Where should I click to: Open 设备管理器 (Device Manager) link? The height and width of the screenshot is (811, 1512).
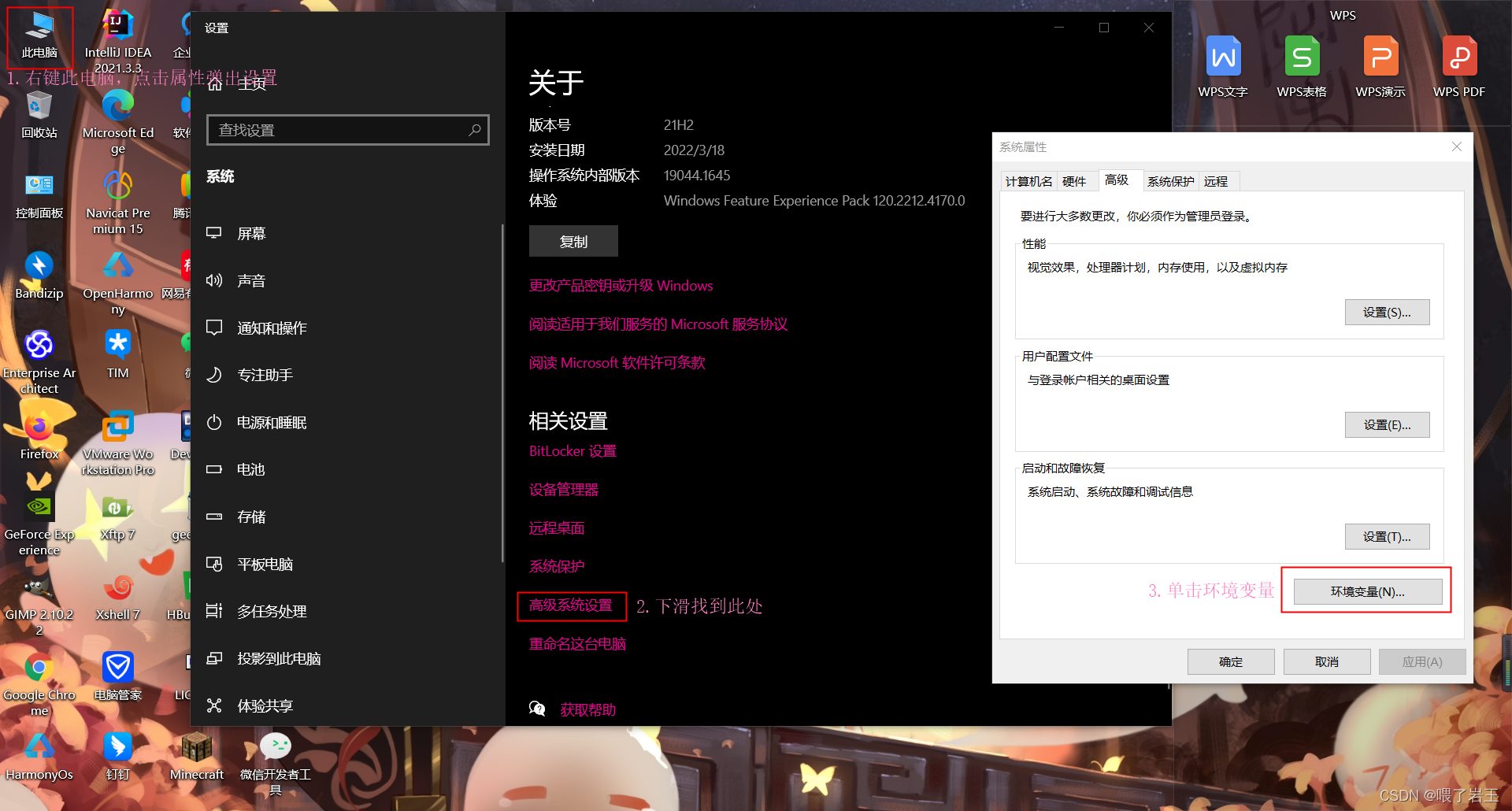(x=564, y=490)
